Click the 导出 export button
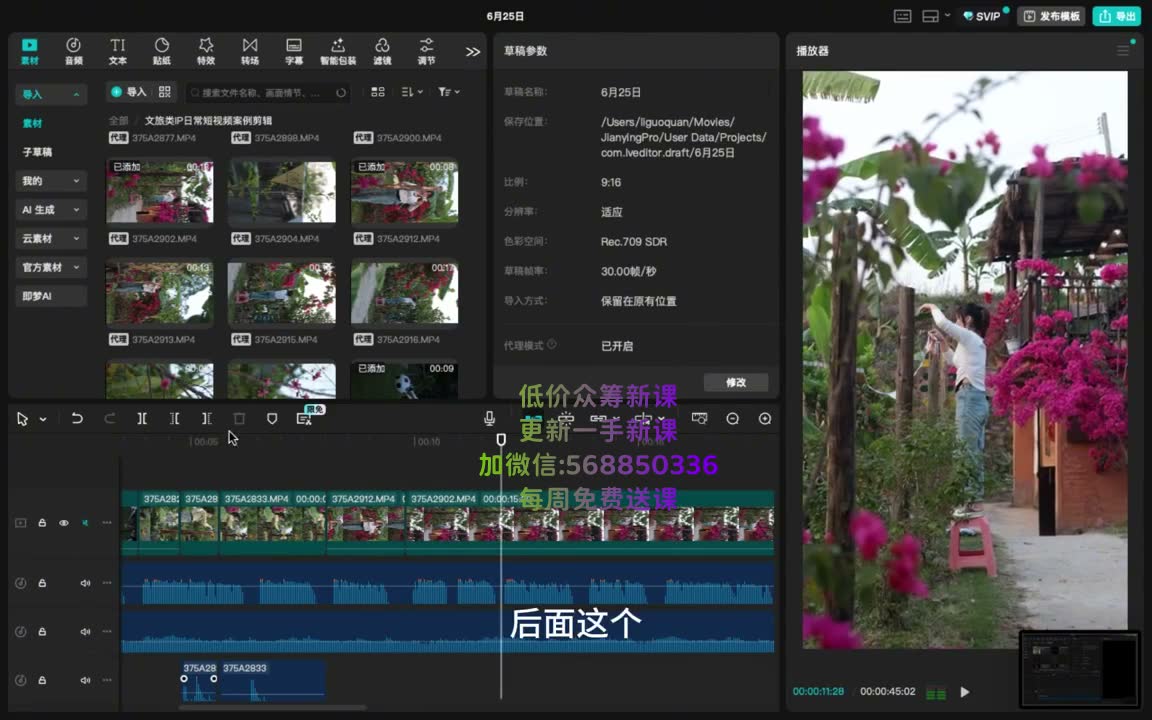The image size is (1152, 720). point(1116,16)
